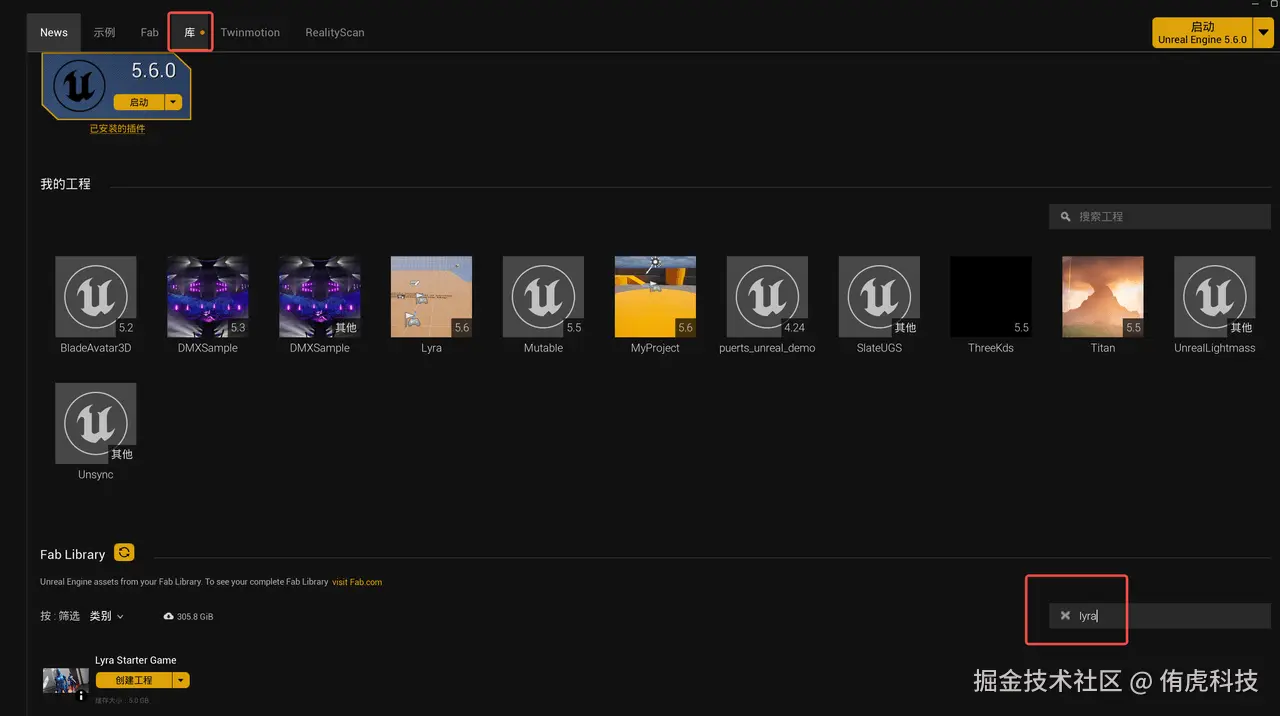
Task: Click the UnrealLightmass name label
Action: 1215,348
